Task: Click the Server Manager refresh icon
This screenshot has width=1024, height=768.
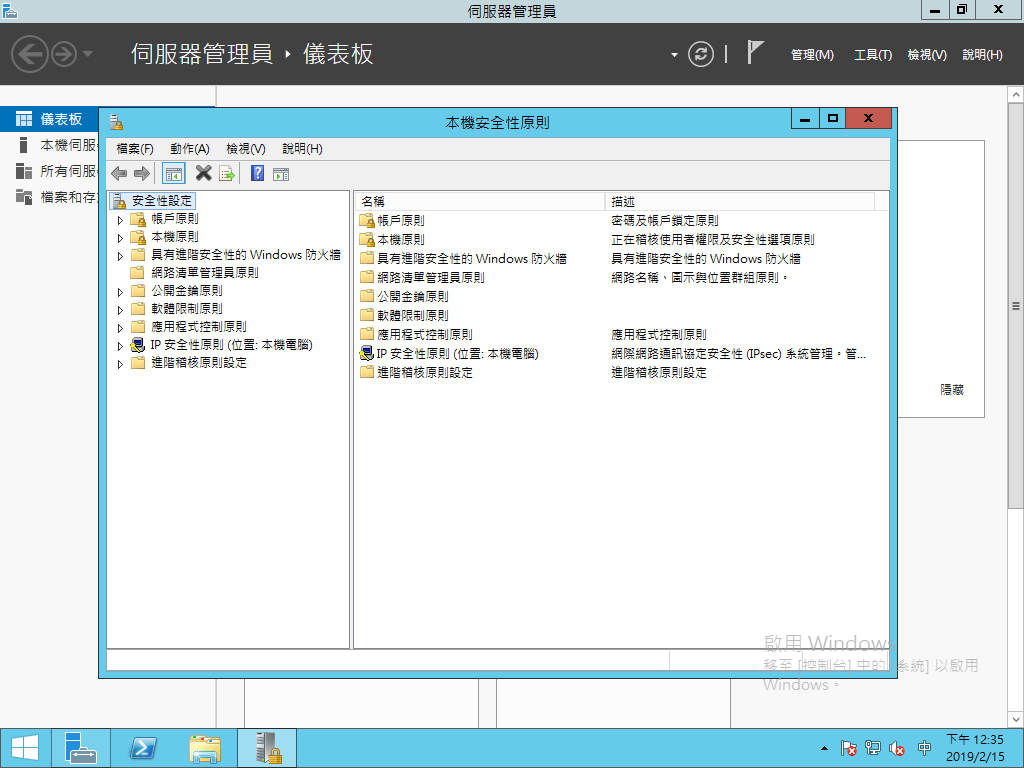Action: tap(701, 54)
